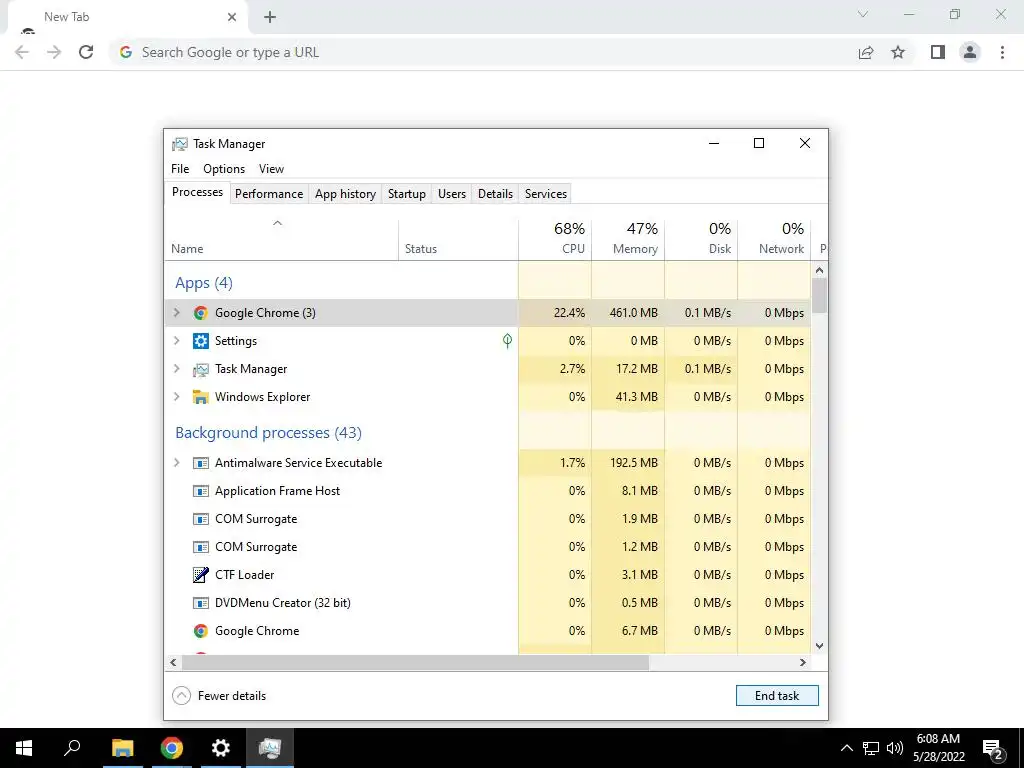Switch to the App history tab

[345, 194]
